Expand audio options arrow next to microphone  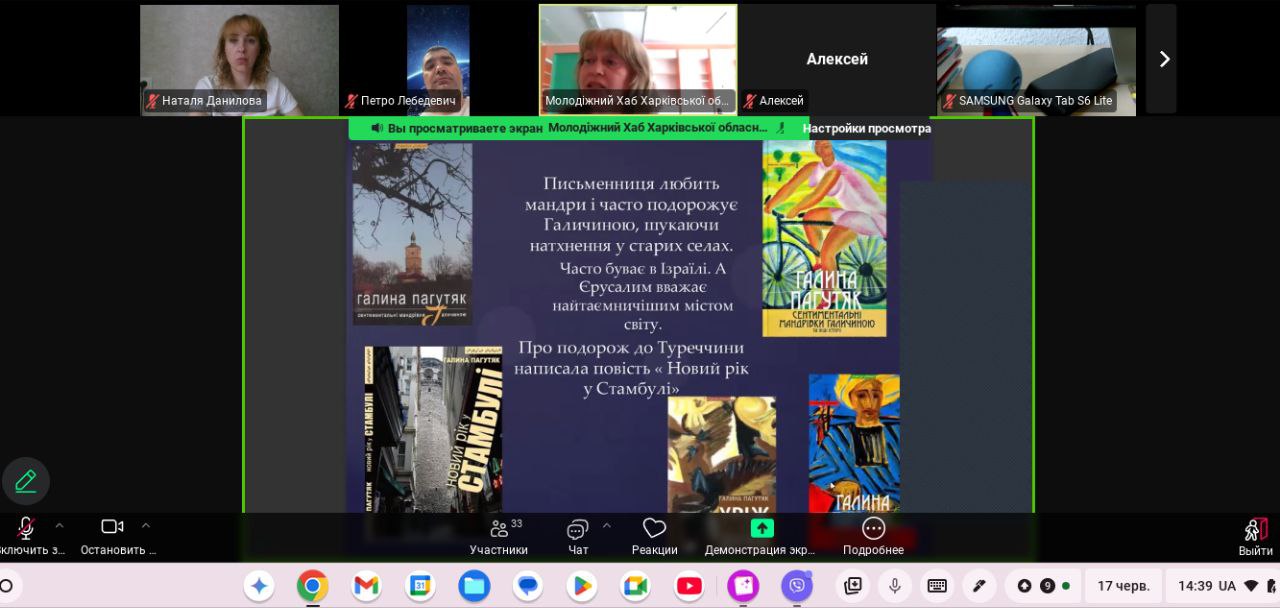click(x=59, y=525)
